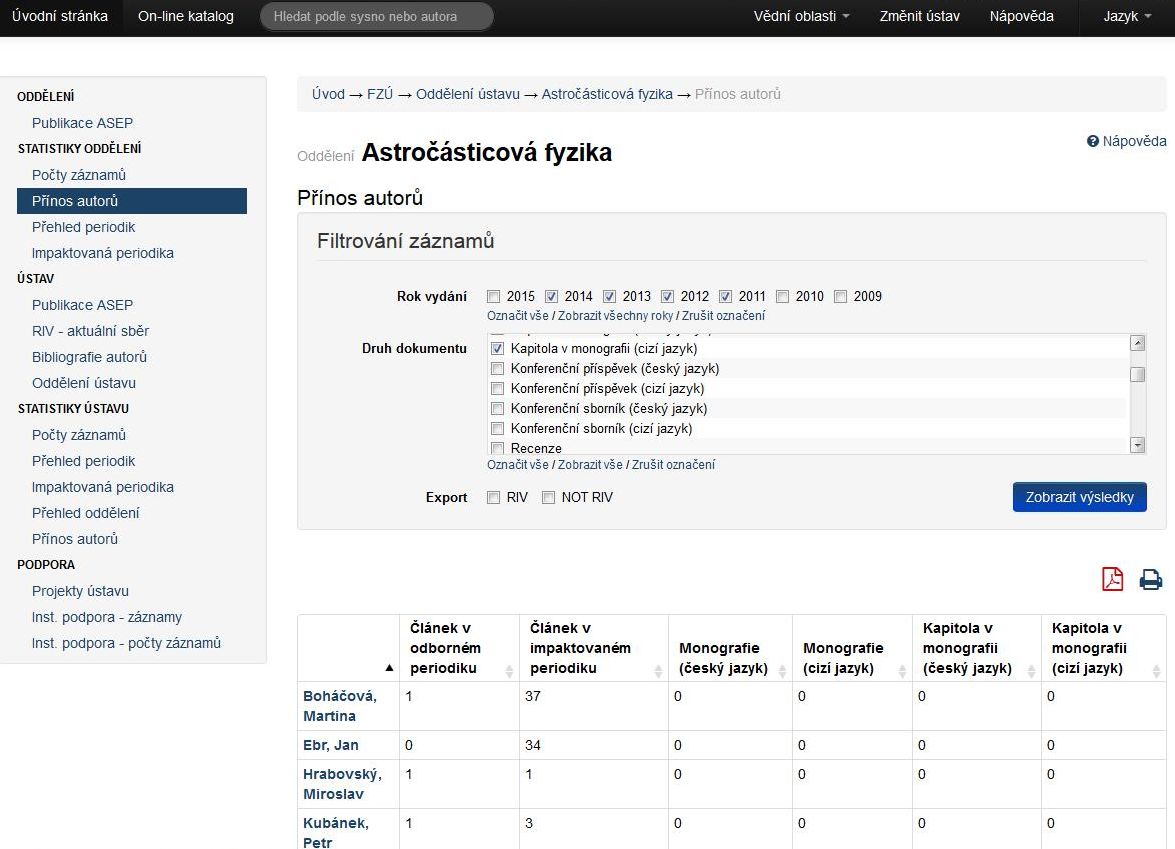Screen dimensions: 1175x849
Task: Open author Ebr, Jan
Action: coord(330,746)
